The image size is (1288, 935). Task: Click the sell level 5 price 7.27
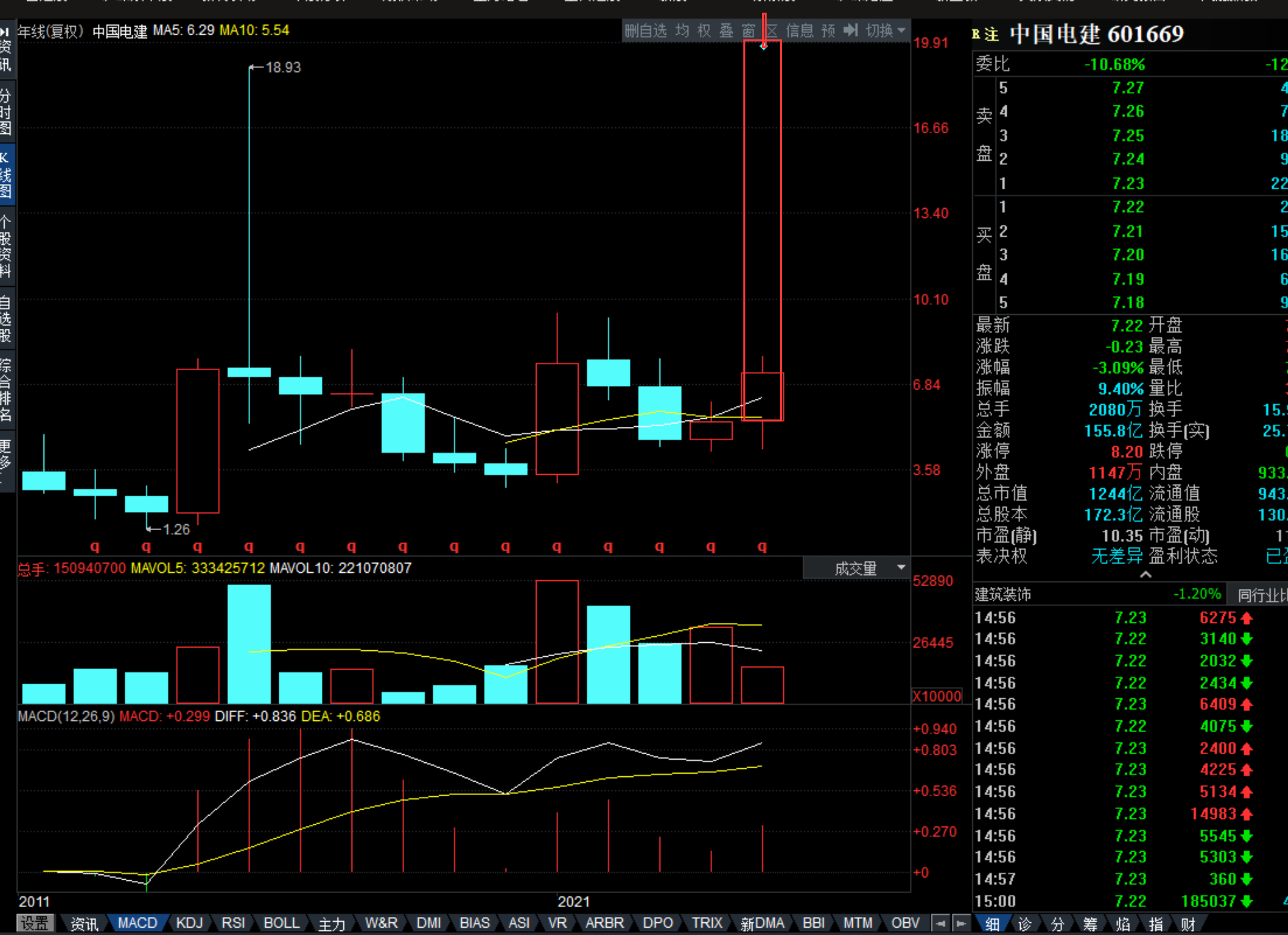click(1128, 88)
